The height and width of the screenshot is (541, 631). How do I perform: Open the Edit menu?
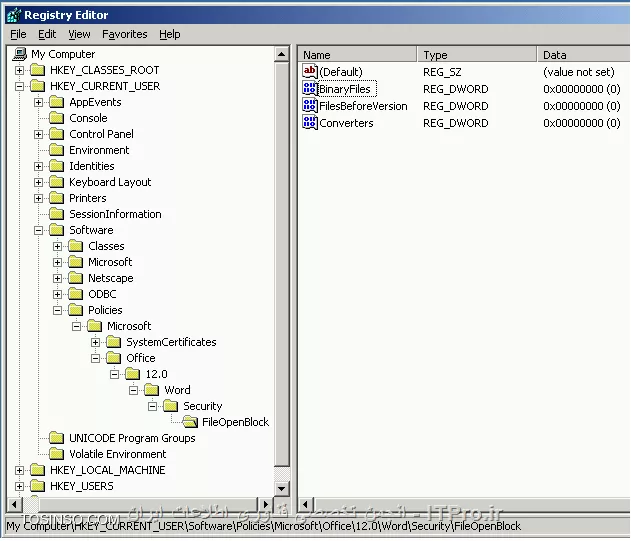point(47,34)
